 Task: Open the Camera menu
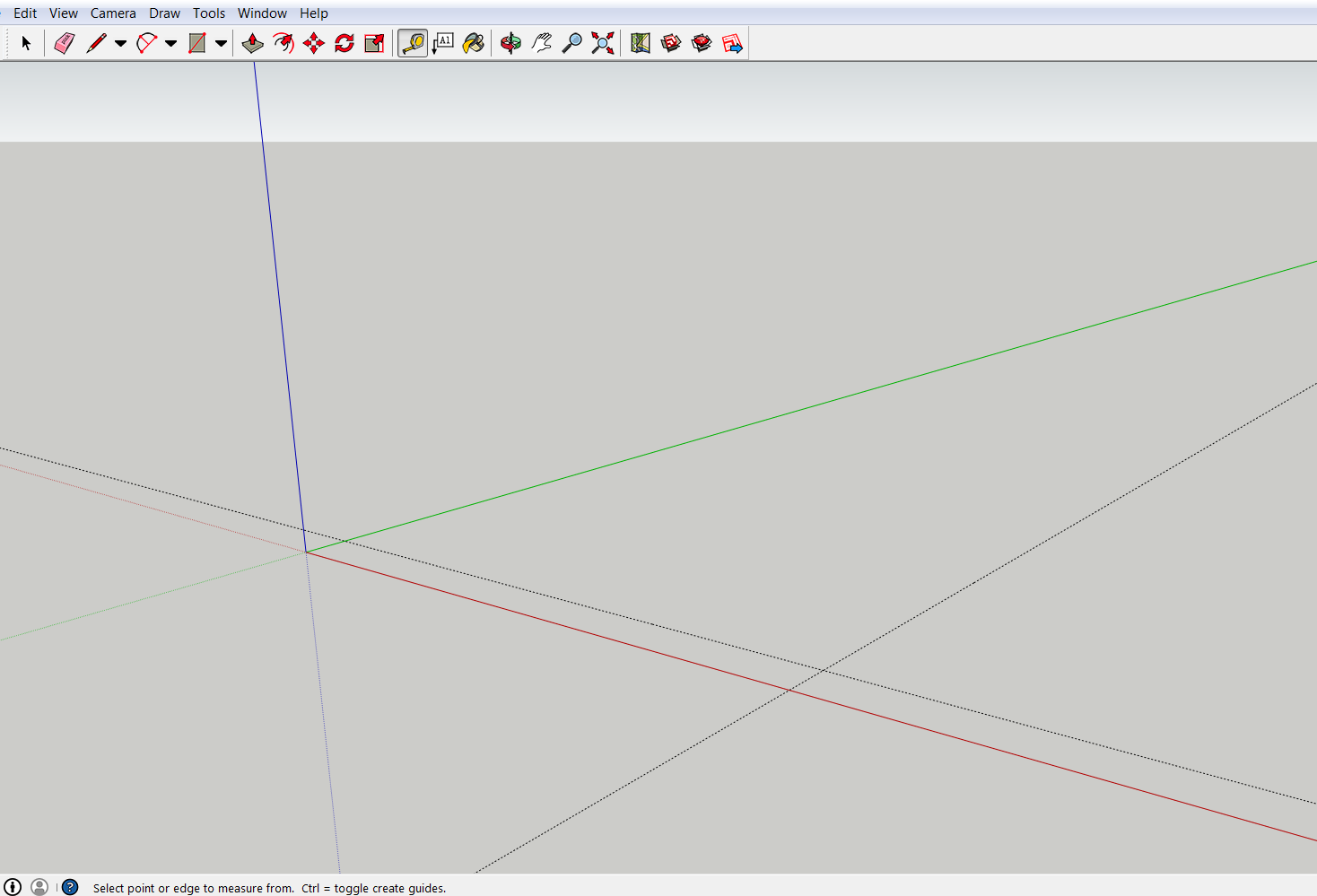113,13
